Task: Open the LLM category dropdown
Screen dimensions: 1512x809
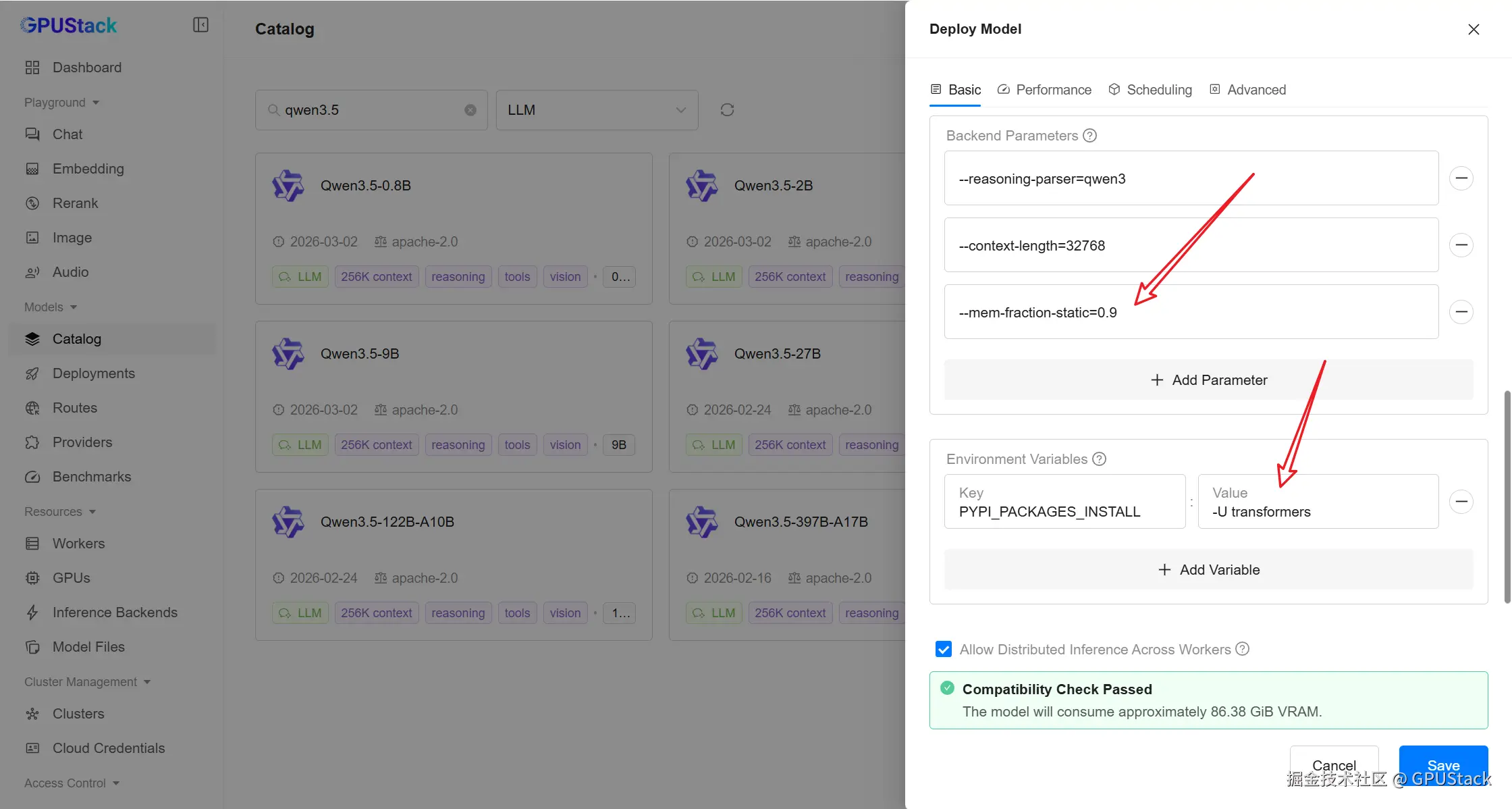Action: 597,110
